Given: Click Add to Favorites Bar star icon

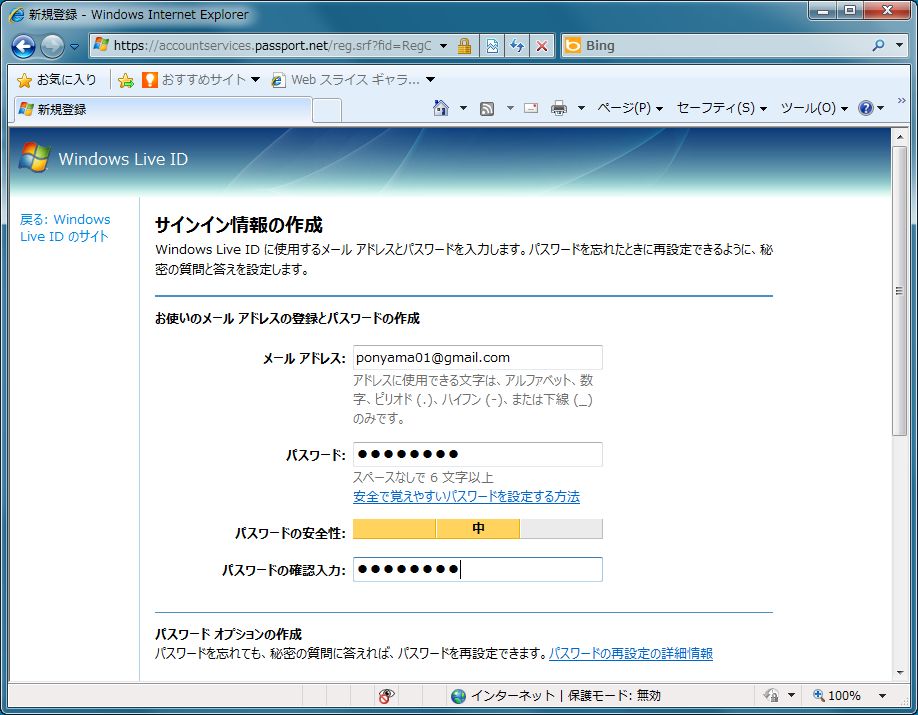Looking at the screenshot, I should point(126,80).
